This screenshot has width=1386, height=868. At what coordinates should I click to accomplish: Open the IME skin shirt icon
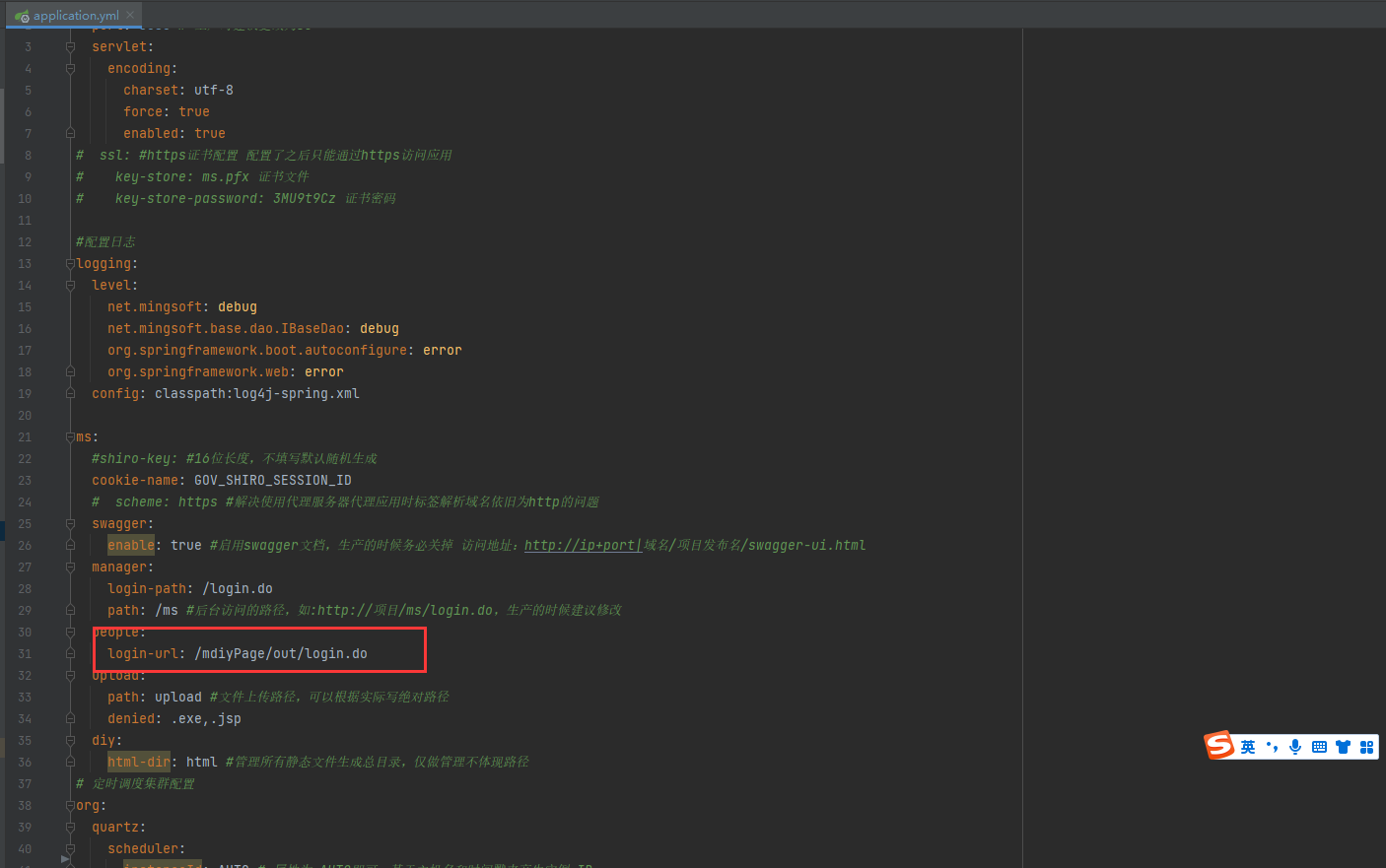pyautogui.click(x=1343, y=747)
